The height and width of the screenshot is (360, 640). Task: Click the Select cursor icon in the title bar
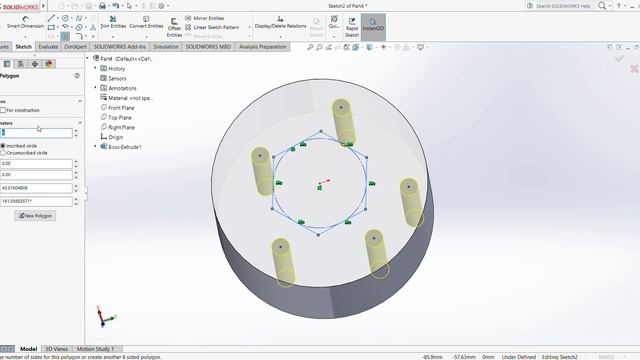(x=130, y=6)
